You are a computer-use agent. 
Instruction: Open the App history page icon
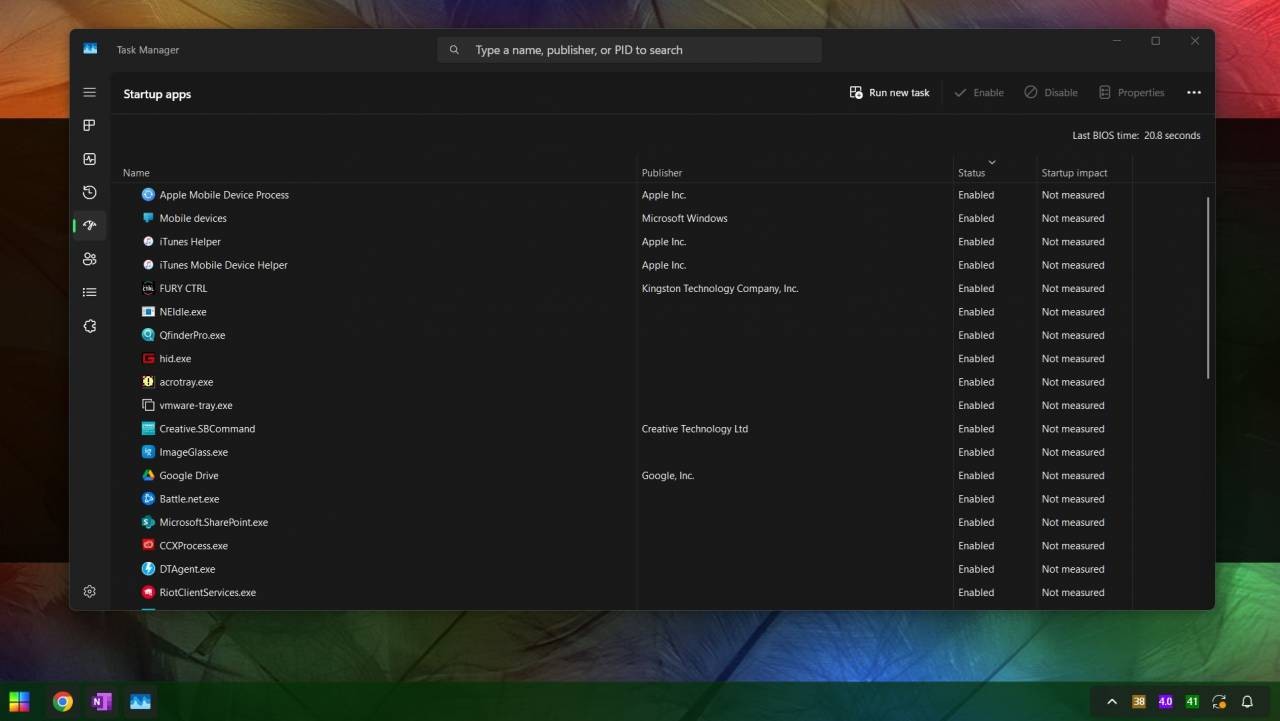pos(89,192)
